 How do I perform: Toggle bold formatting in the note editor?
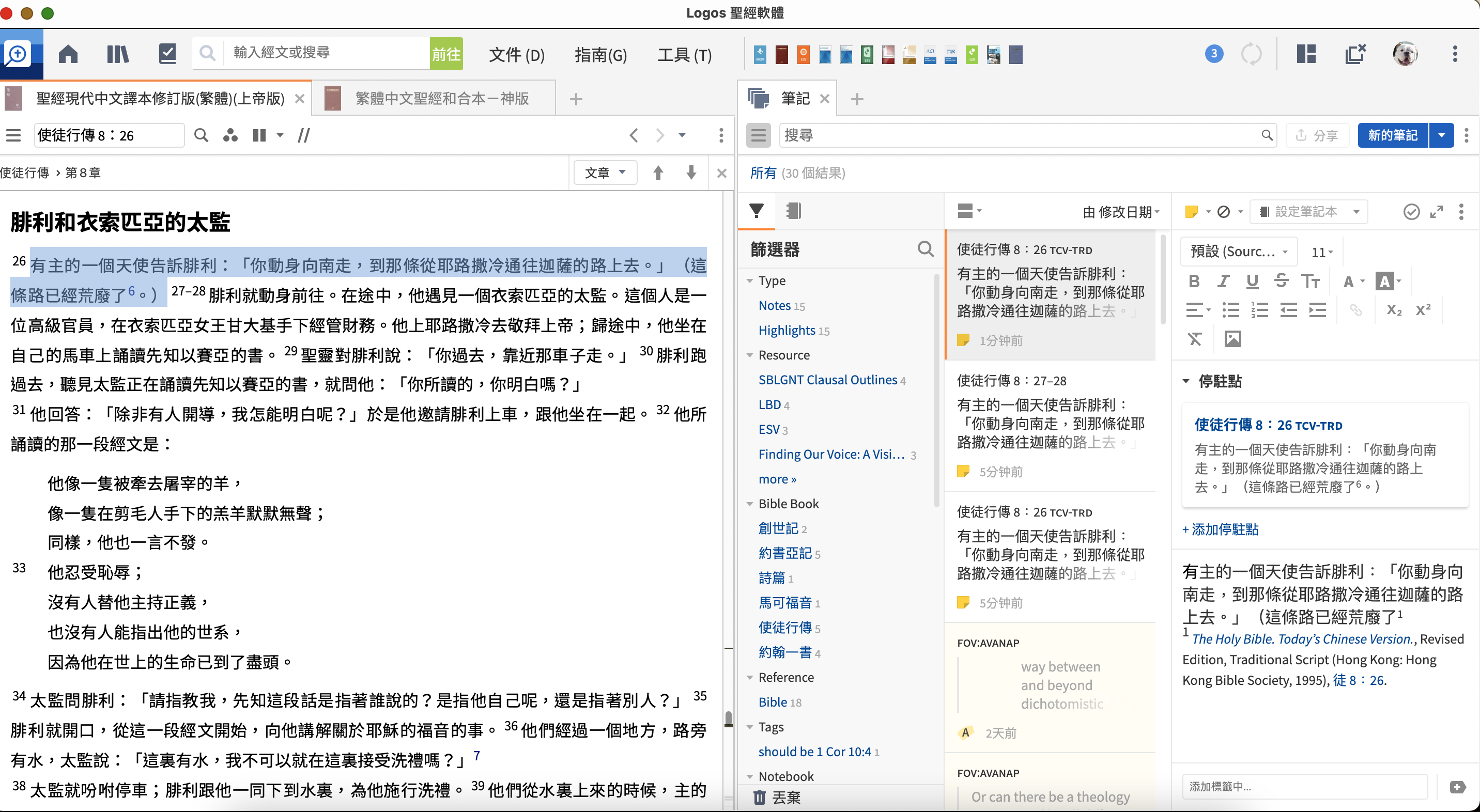tap(1194, 282)
